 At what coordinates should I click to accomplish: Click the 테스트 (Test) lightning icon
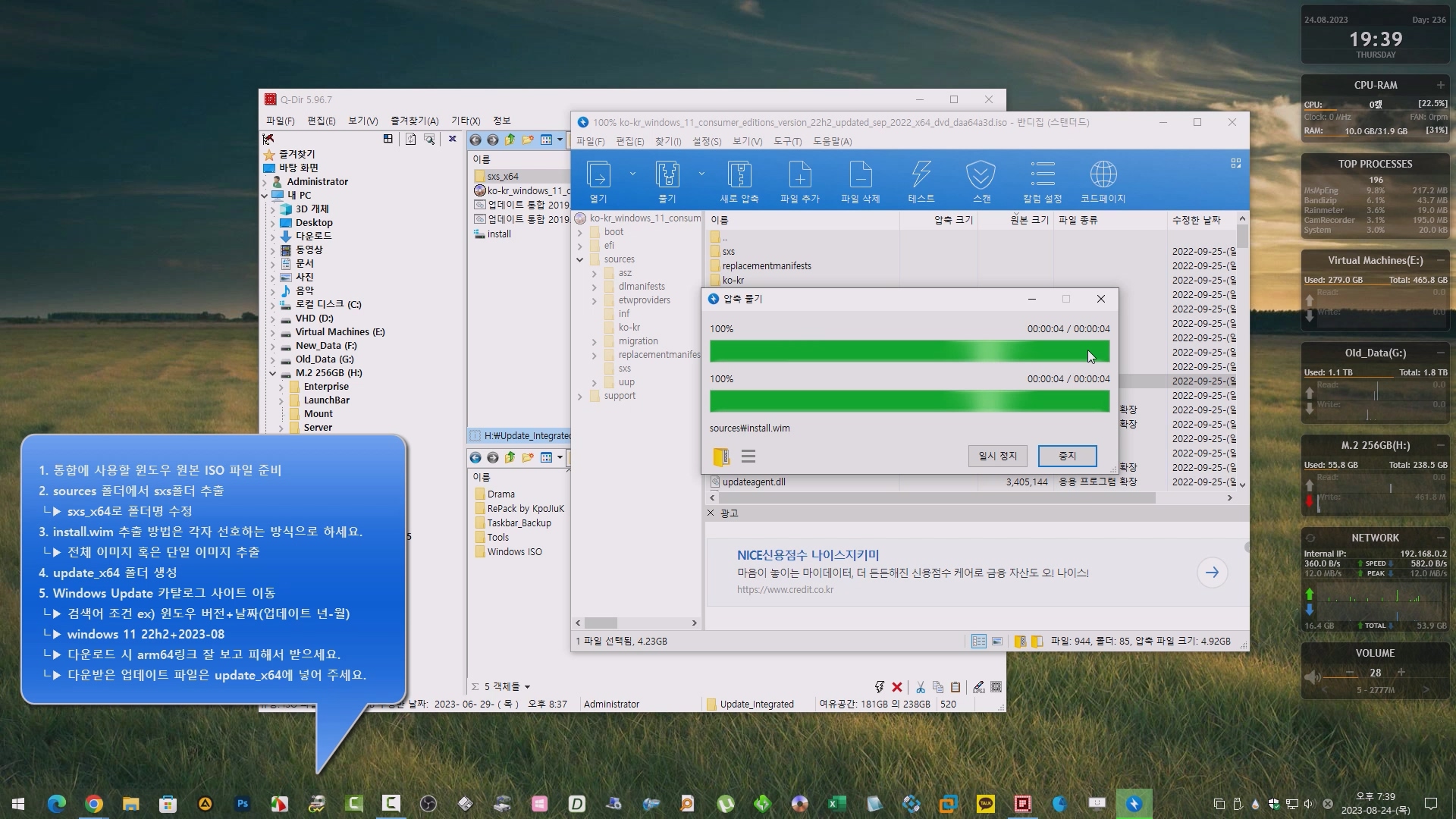921,182
